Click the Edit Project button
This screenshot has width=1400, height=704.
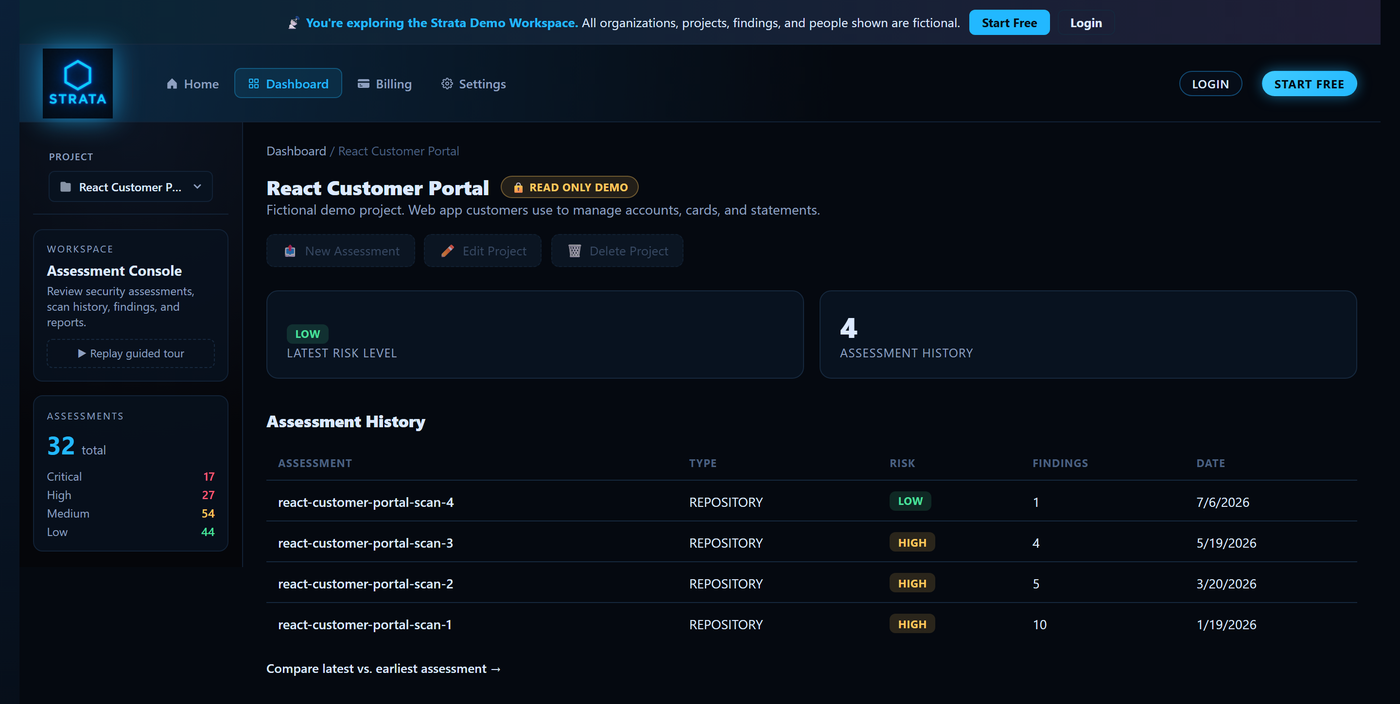click(x=483, y=251)
